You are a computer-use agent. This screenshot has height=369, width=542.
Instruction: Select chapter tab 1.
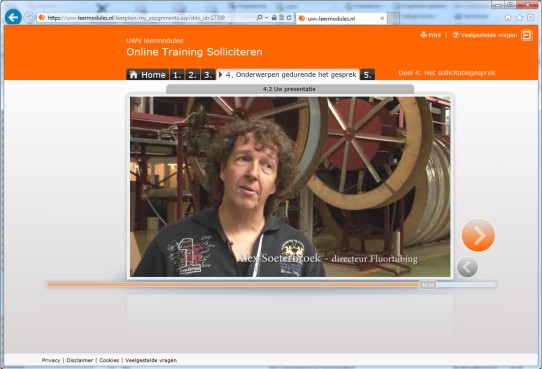(x=177, y=75)
